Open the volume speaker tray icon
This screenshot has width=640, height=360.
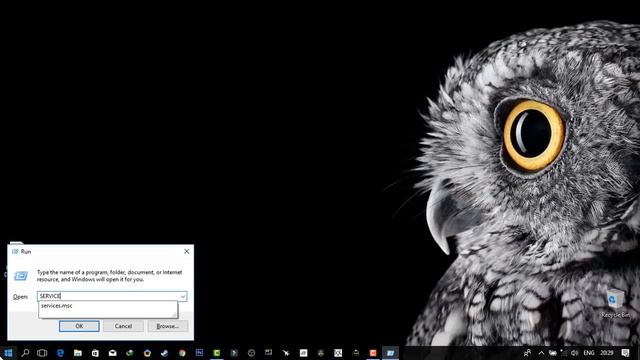point(575,353)
